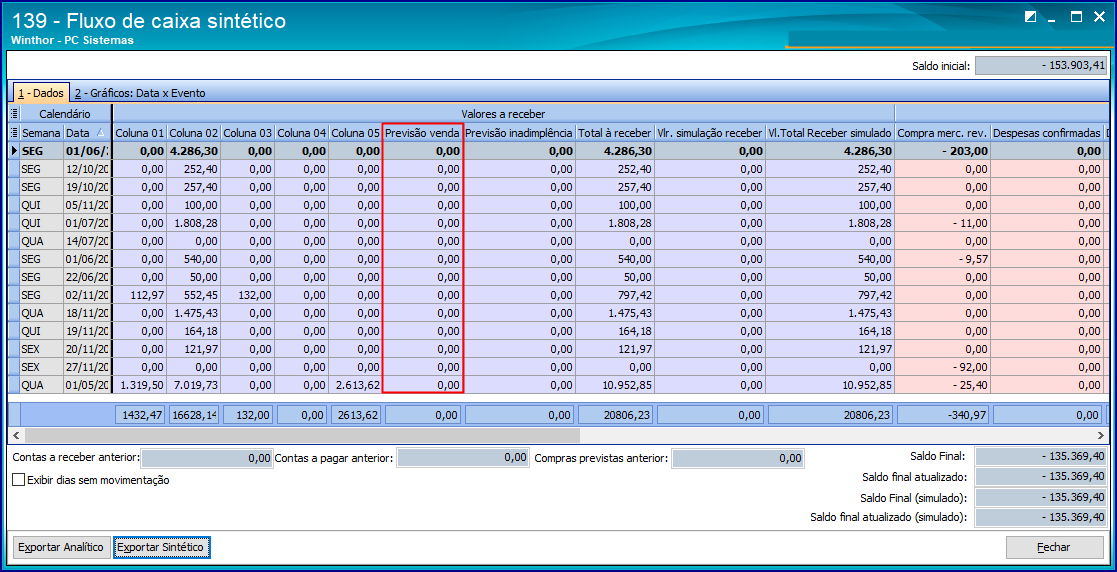Click the Despesas confirmadas column header
Screen dimensions: 1117x572
(1046, 132)
